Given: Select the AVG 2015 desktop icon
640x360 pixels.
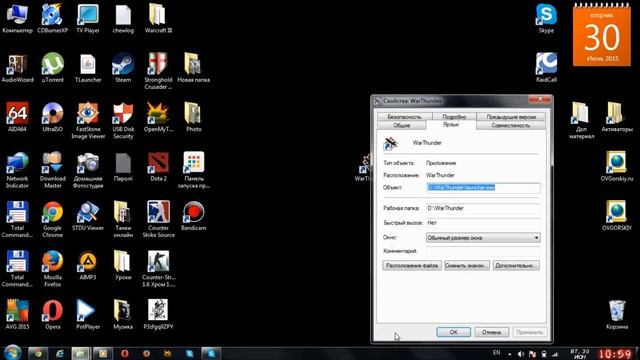Looking at the screenshot, I should click(x=17, y=315).
